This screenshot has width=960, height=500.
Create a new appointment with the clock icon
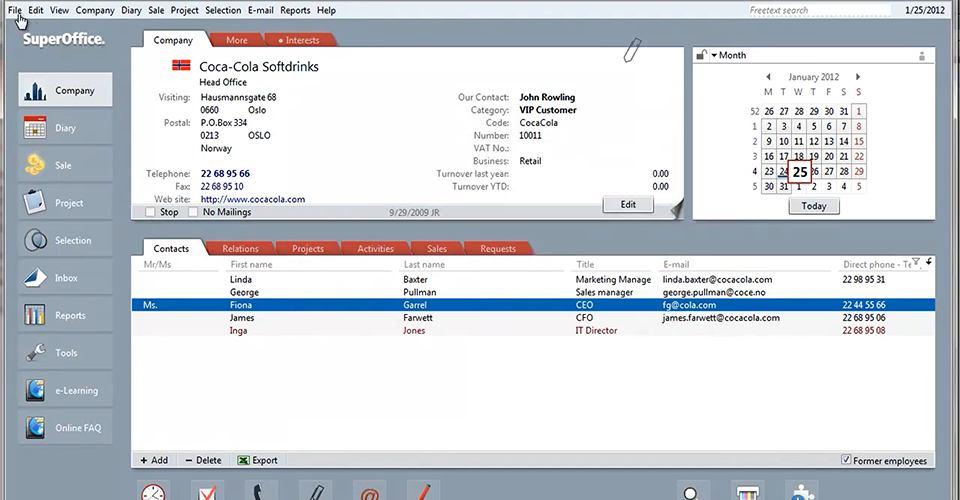(x=153, y=491)
